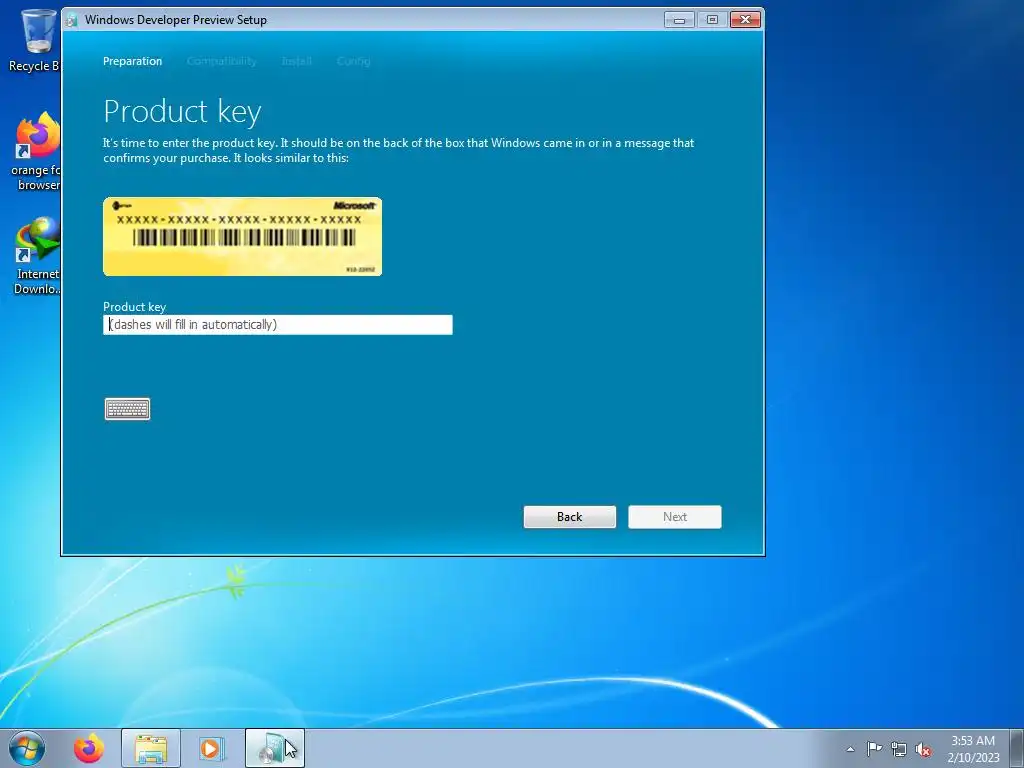
Task: Click the yellow product key sticker image
Action: [242, 236]
